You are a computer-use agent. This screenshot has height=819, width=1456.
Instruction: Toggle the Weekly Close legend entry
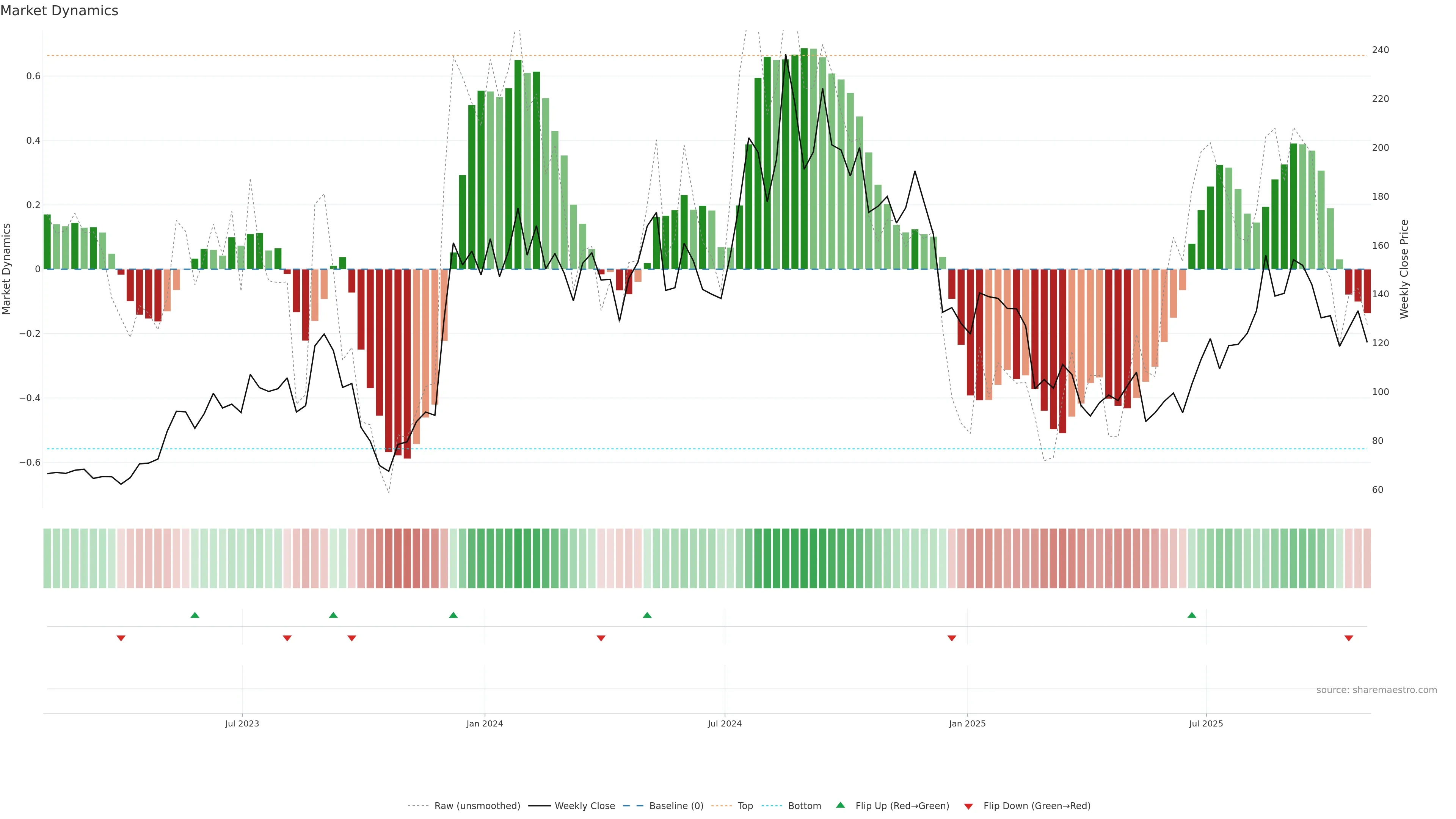584,805
